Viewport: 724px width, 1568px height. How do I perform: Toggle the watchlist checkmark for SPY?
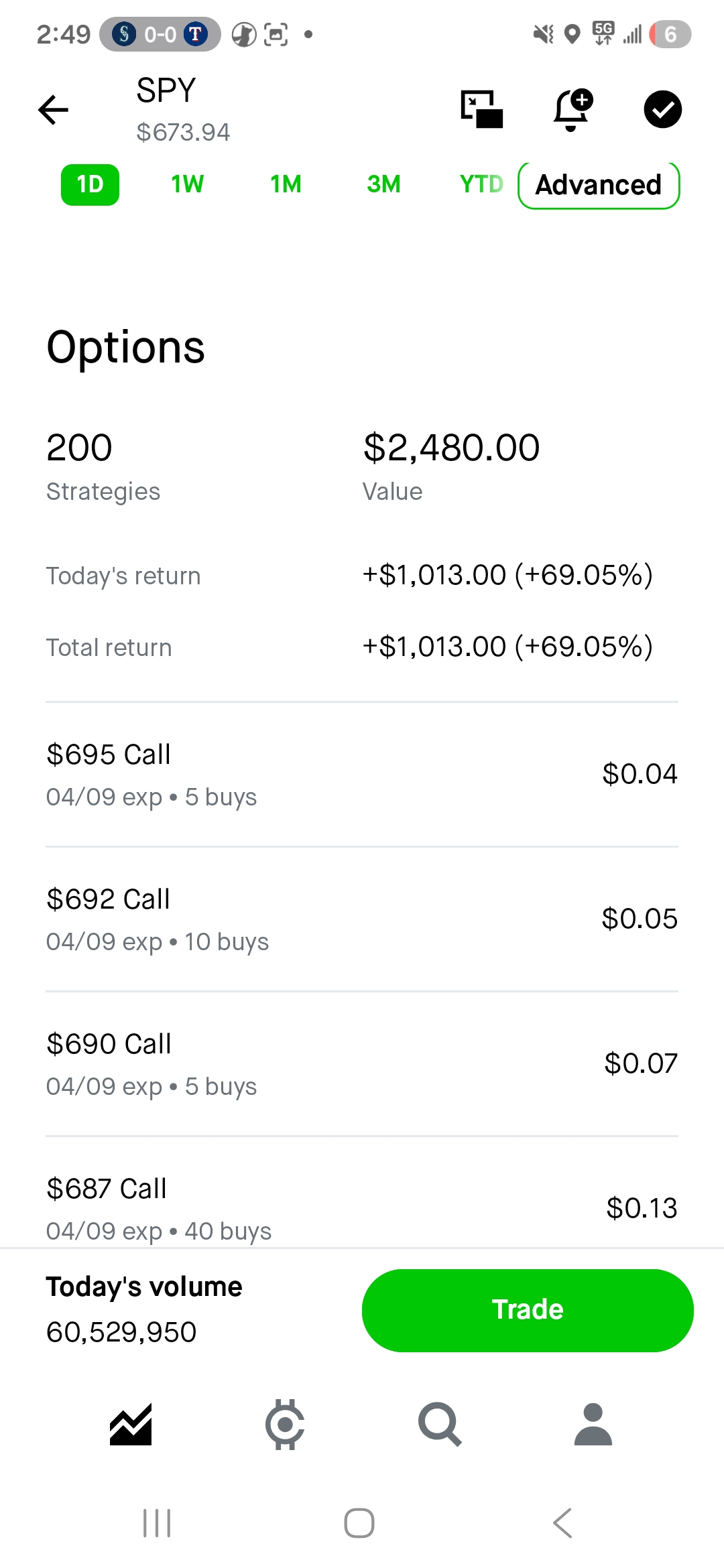point(662,109)
